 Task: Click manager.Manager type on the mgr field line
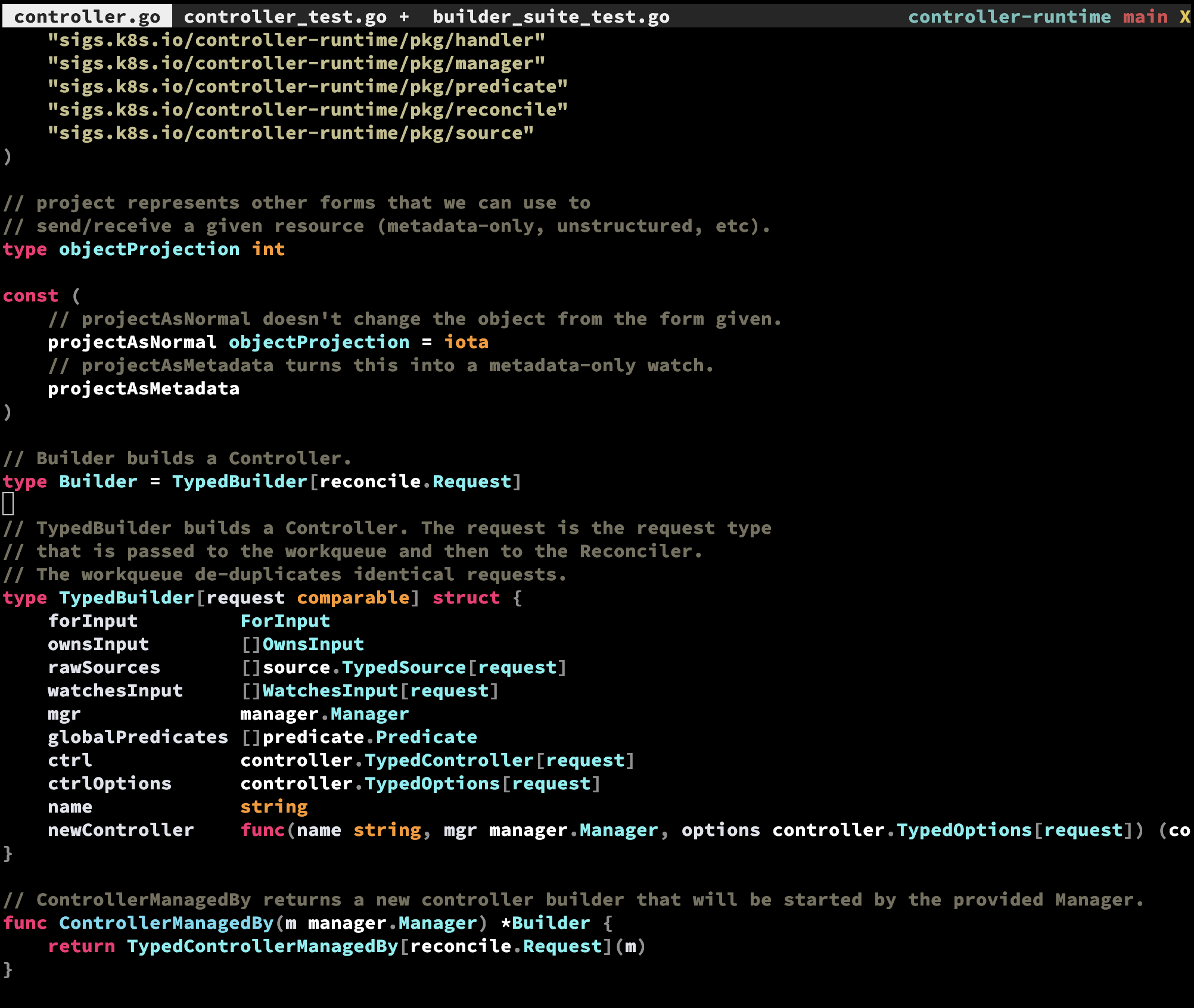point(325,714)
